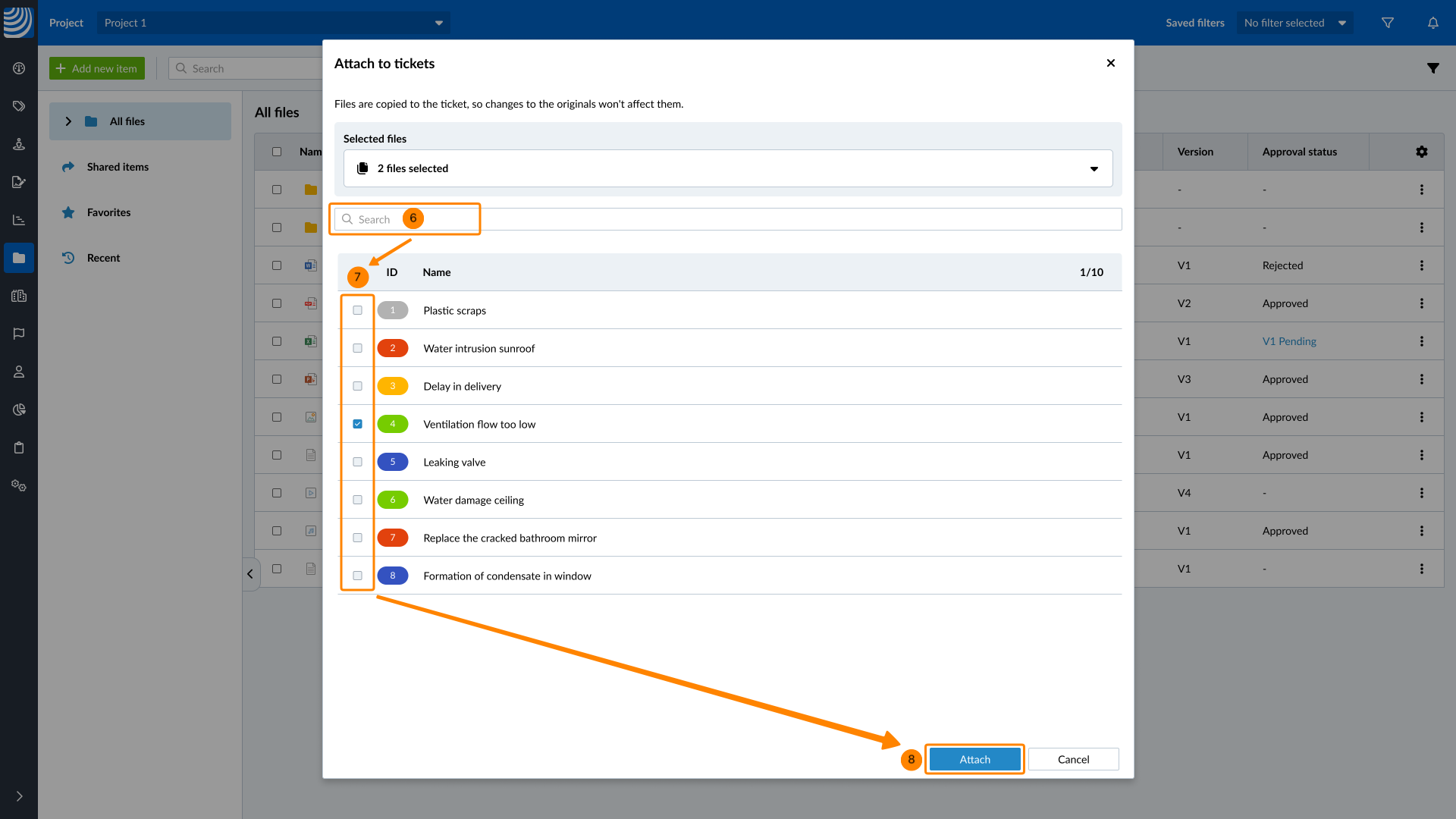Open the clipboard icon in left sidebar
The width and height of the screenshot is (1456, 819).
(19, 447)
